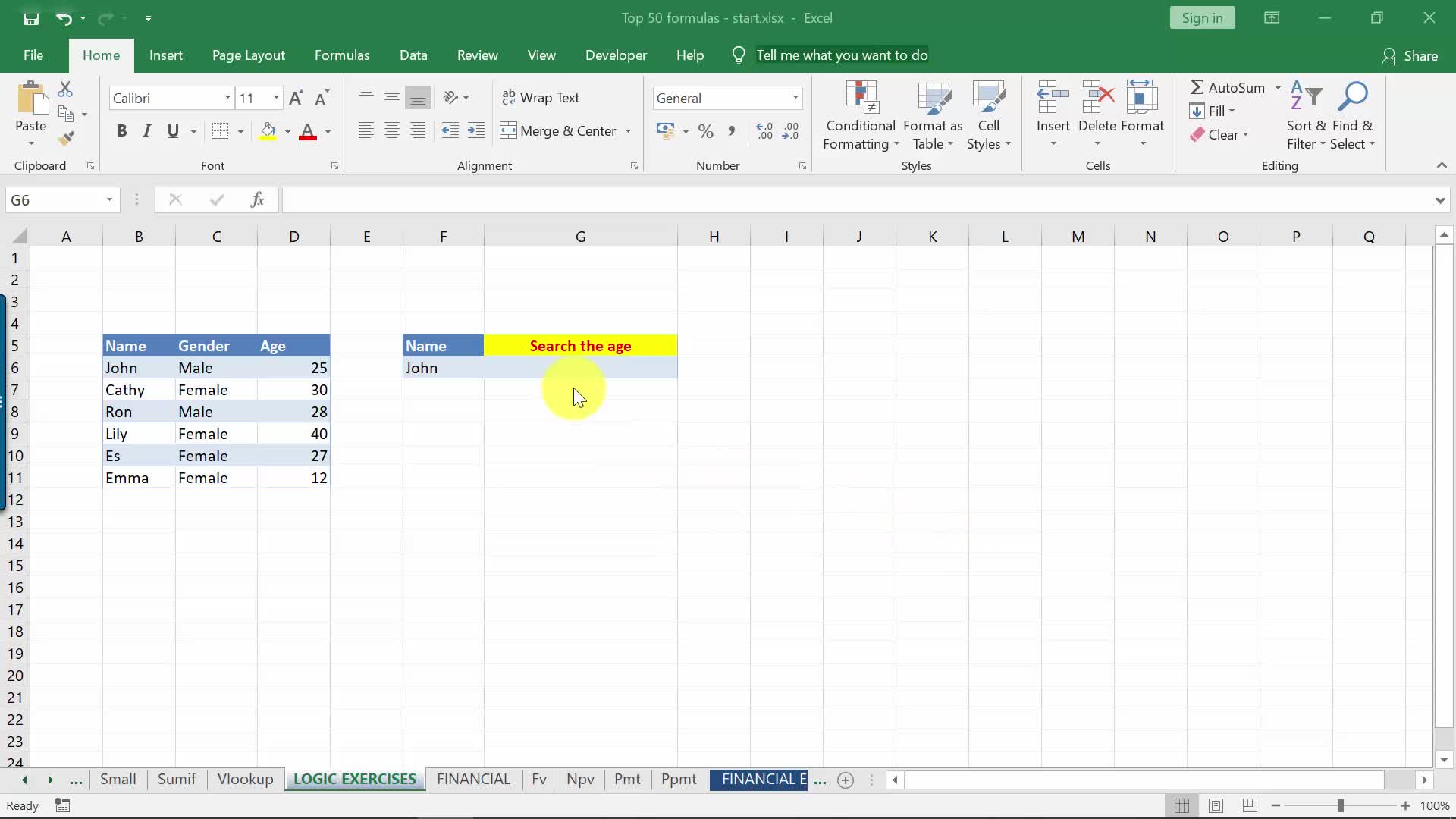Click the Cut scissors icon

65,89
